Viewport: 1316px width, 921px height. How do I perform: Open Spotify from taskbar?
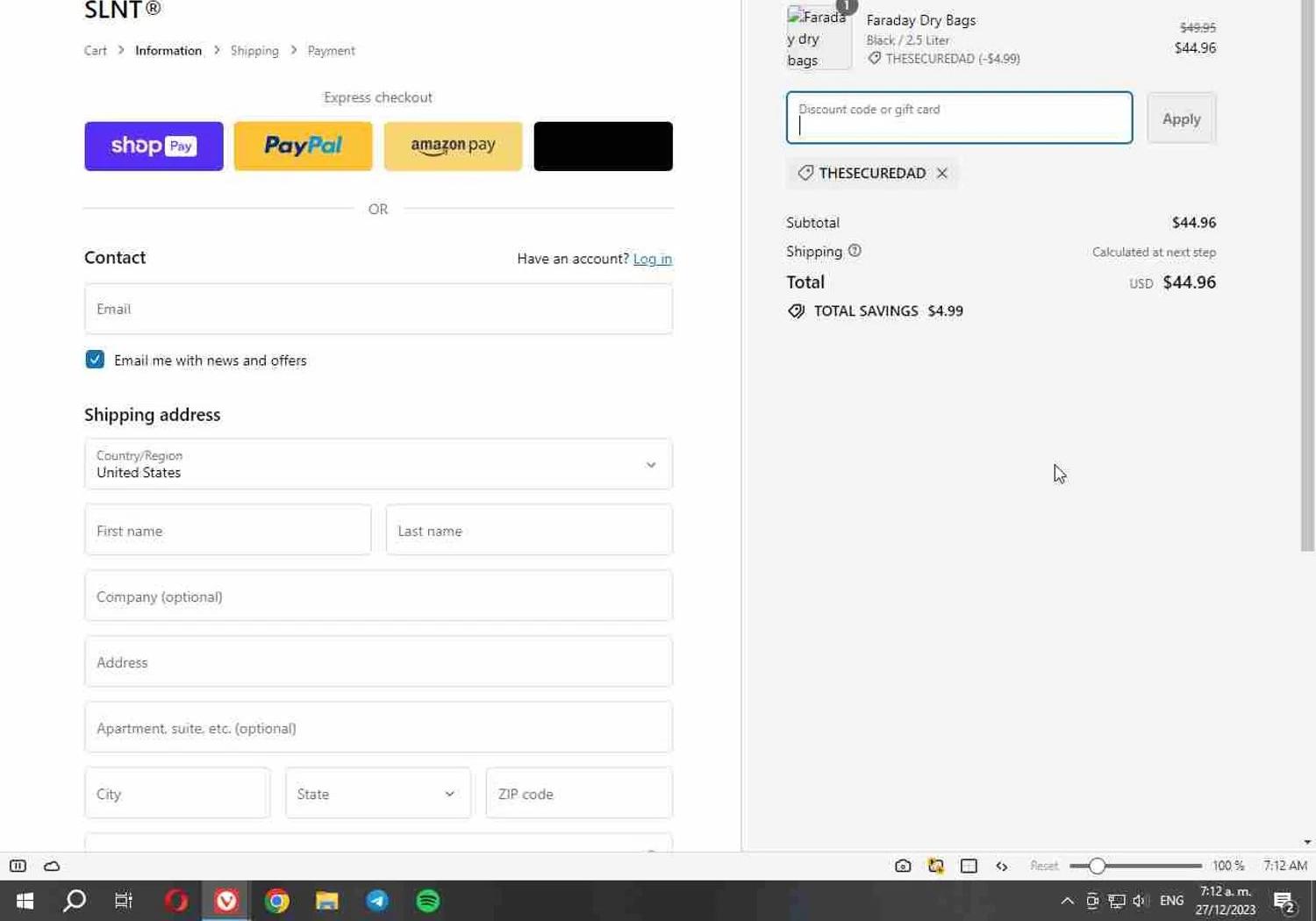click(x=428, y=901)
